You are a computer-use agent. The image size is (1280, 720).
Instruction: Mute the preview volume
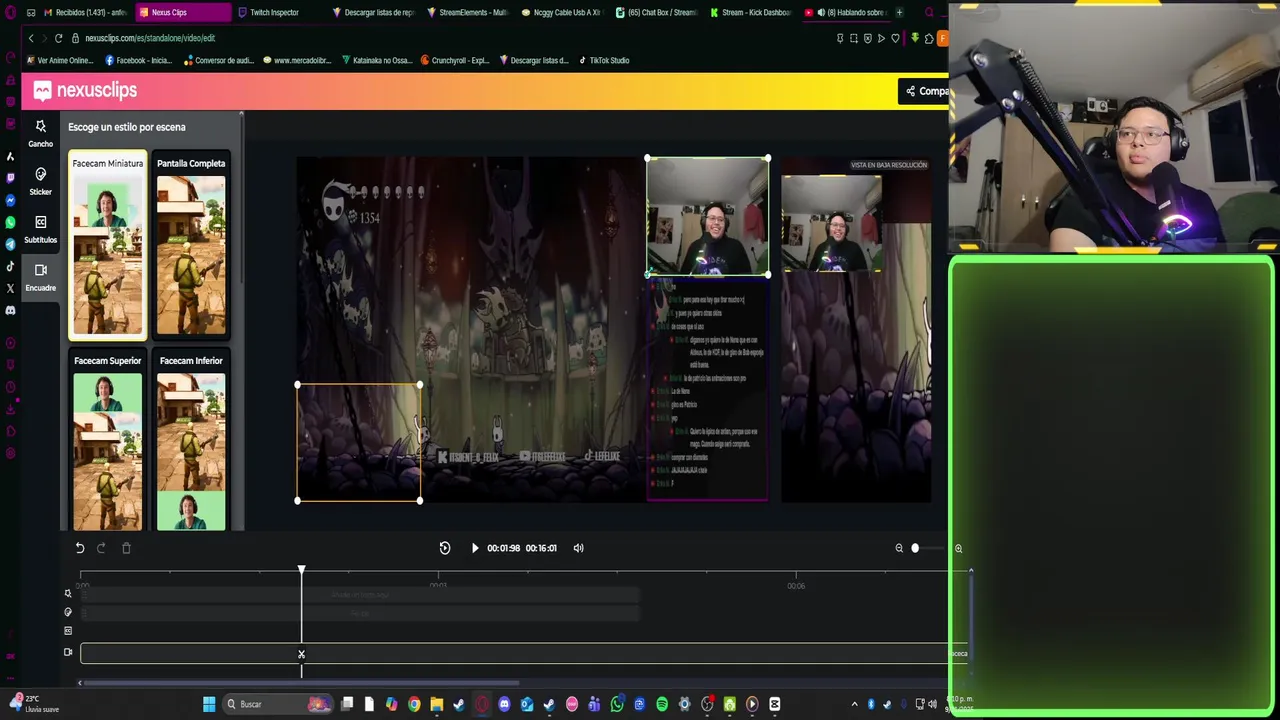coord(578,548)
